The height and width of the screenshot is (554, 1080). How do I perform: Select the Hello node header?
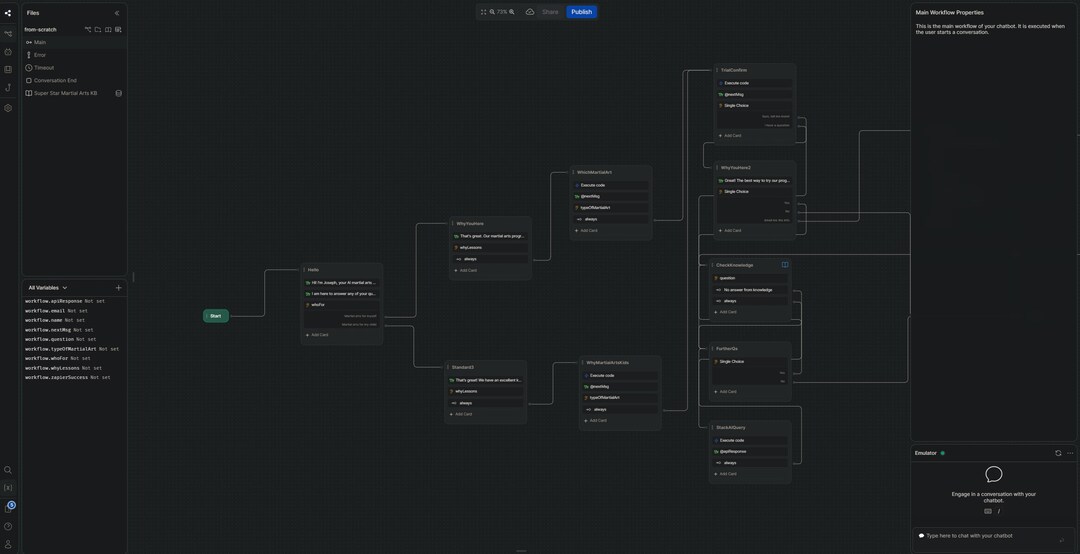pos(342,269)
